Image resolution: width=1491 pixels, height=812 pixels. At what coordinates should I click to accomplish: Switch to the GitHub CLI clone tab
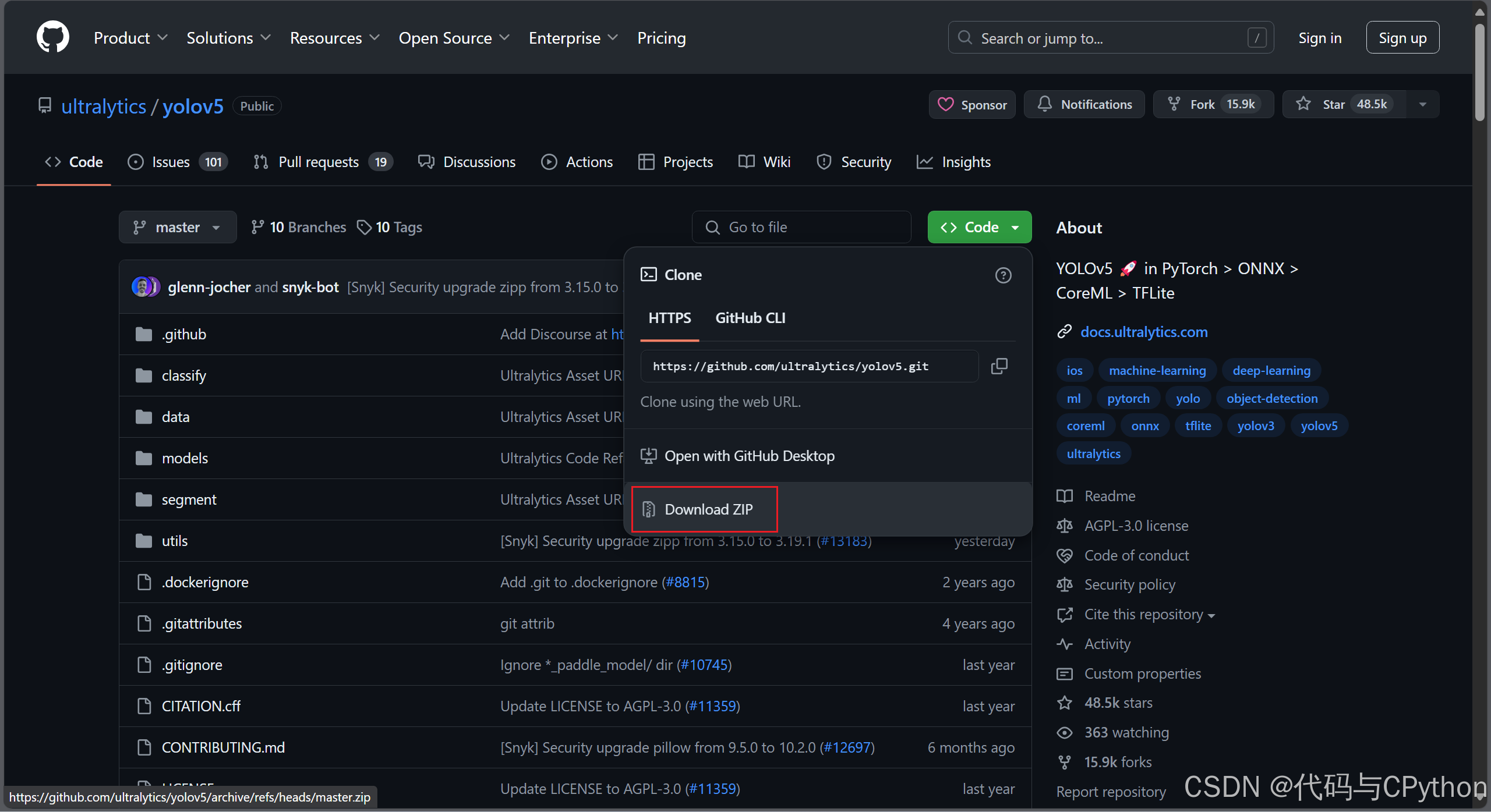[750, 318]
